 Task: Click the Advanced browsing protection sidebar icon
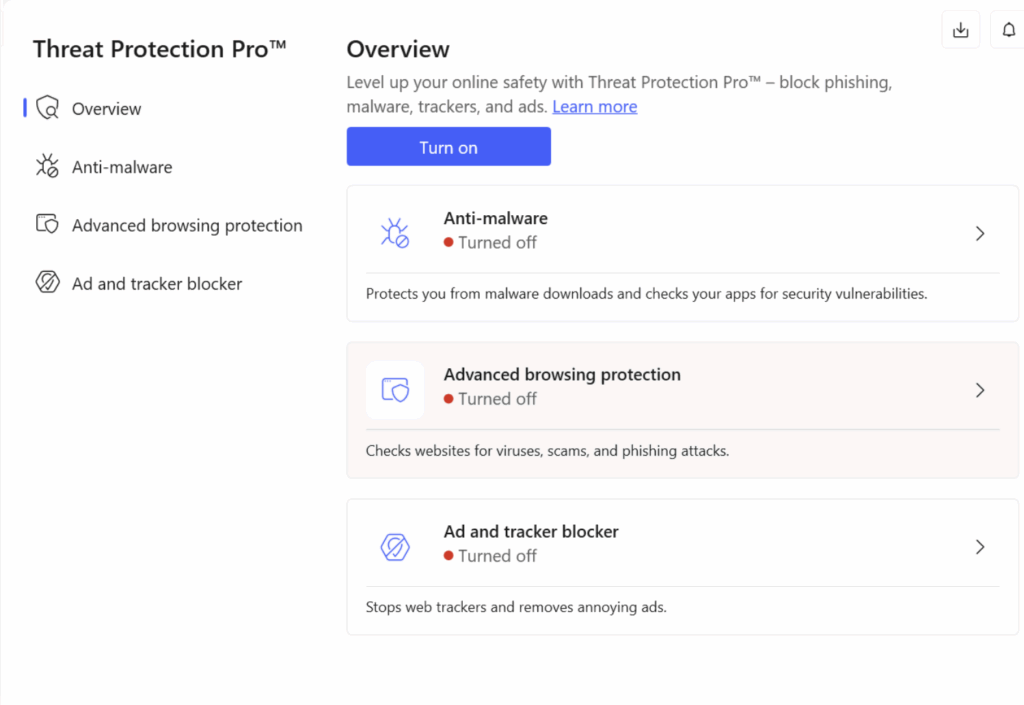[x=47, y=225]
